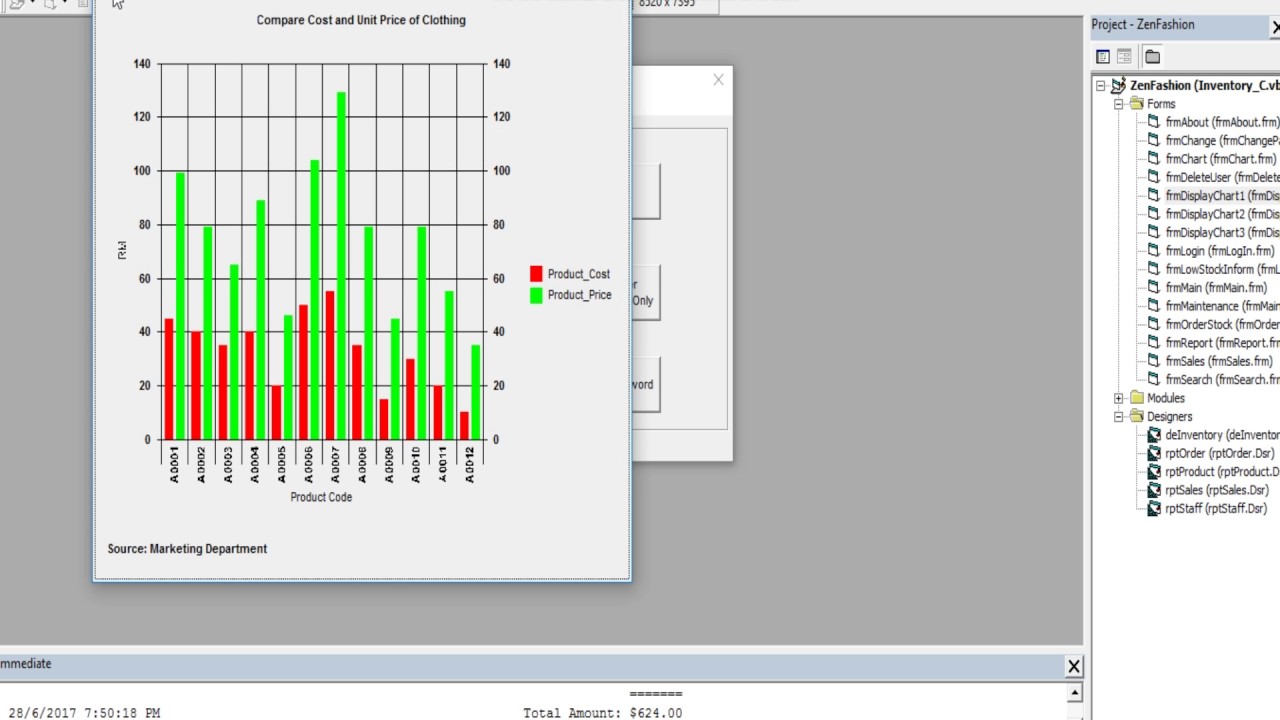1280x720 pixels.
Task: Click the View Code icon in Project panel
Action: click(1103, 57)
